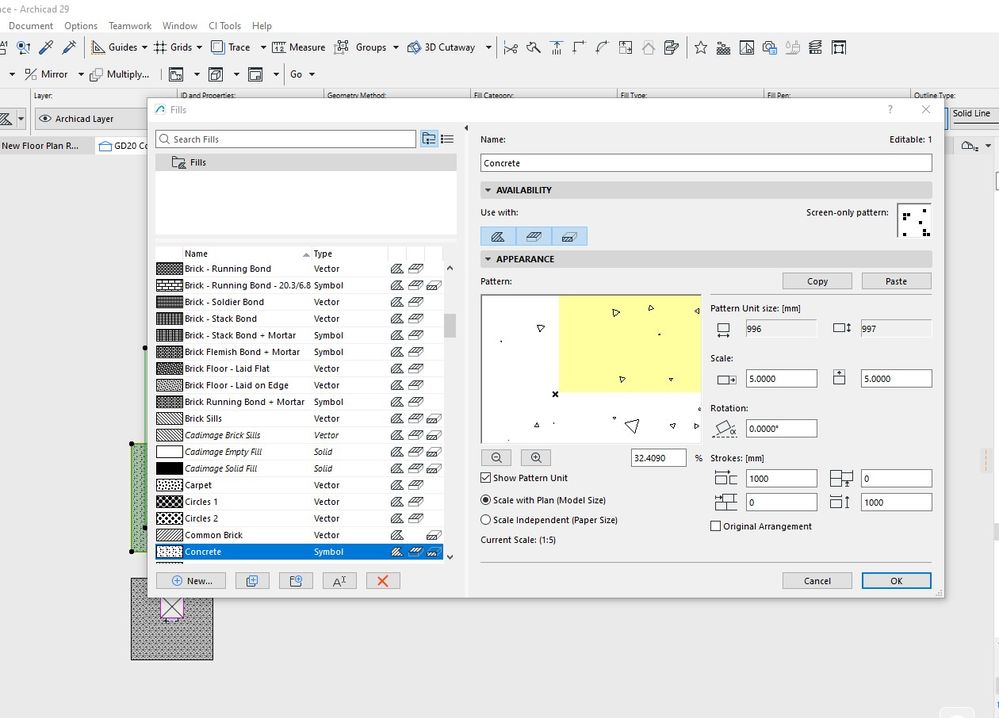Click the Screen-only pattern swatch

[x=914, y=220]
